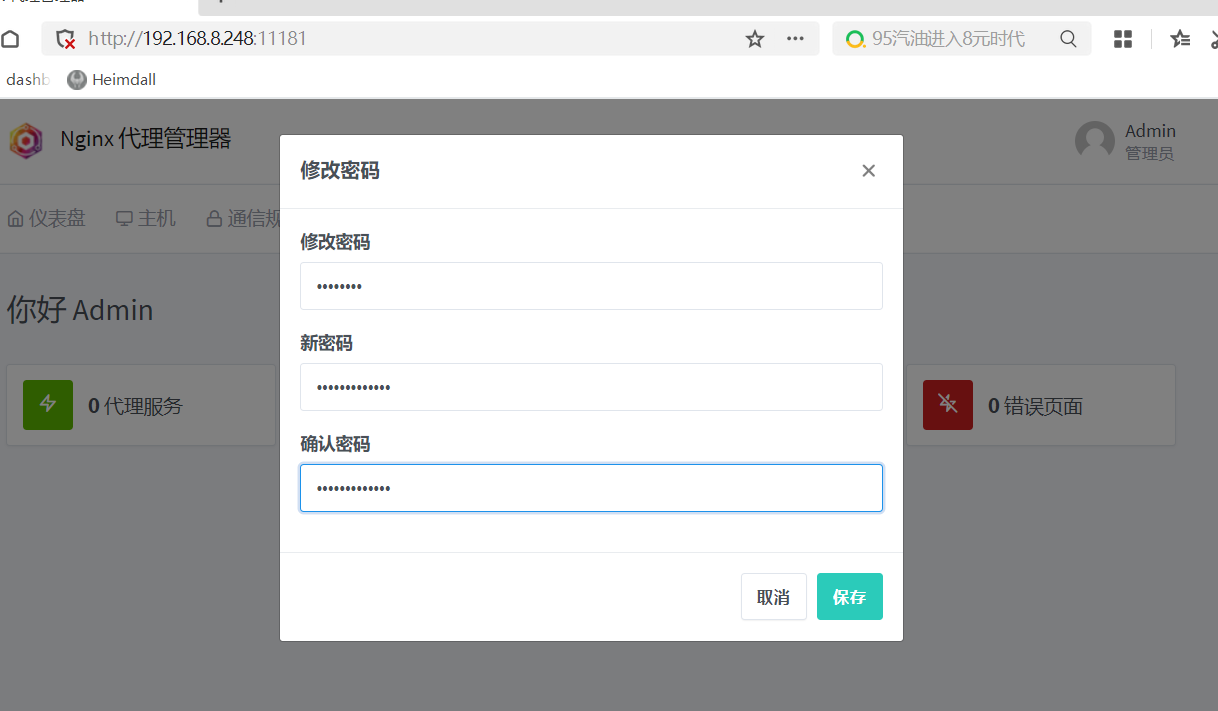Open the 主机 menu
Viewport: 1218px width, 711px height.
coord(146,218)
